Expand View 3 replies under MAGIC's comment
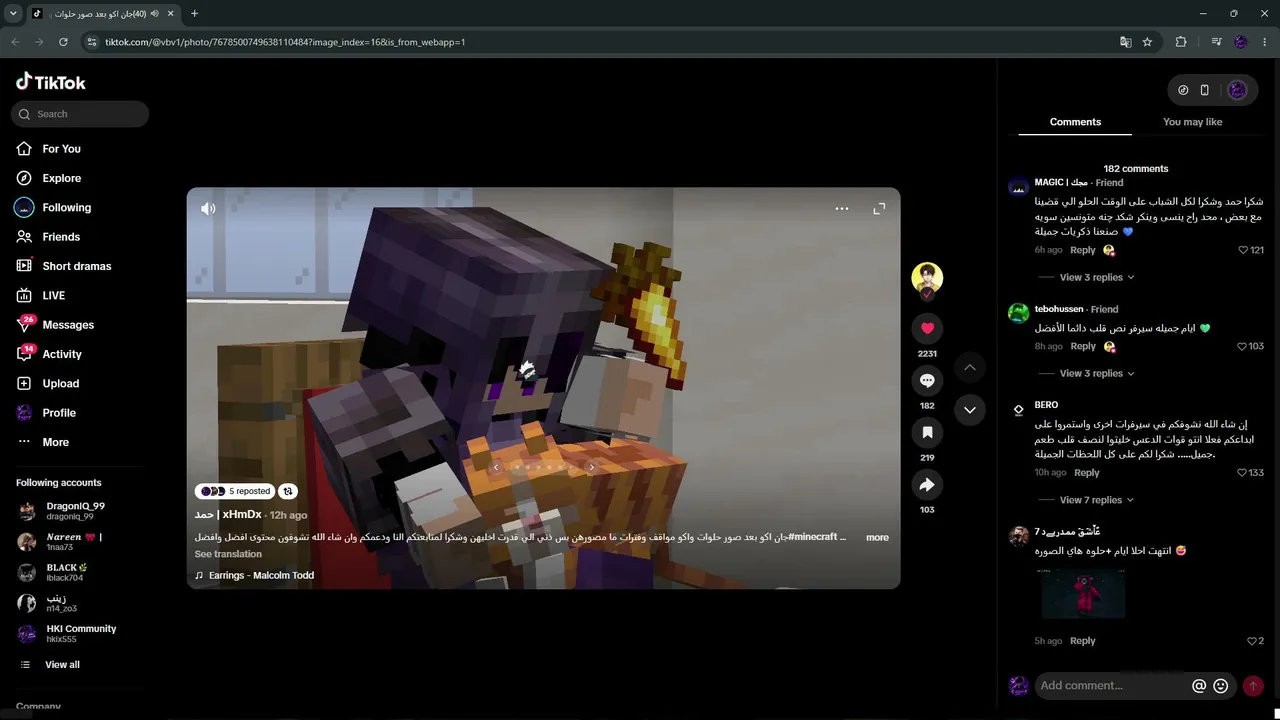The image size is (1280, 720). click(1097, 277)
